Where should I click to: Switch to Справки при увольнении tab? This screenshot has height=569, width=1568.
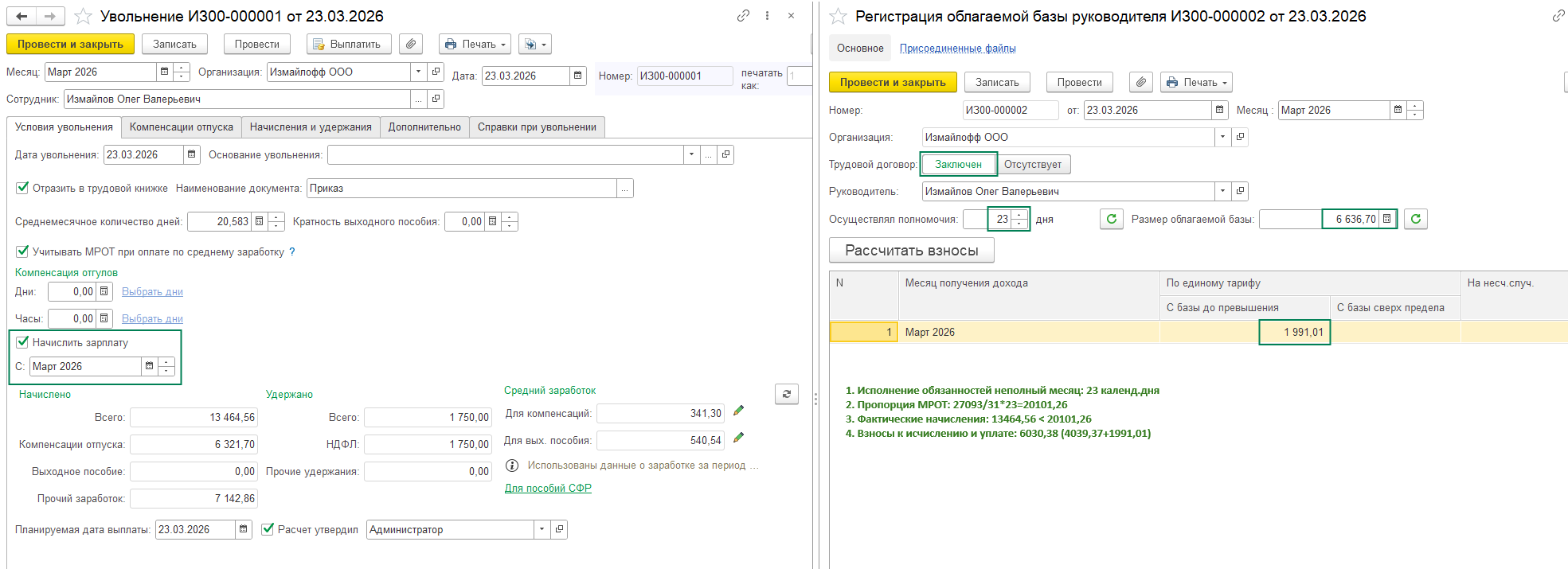(x=537, y=127)
